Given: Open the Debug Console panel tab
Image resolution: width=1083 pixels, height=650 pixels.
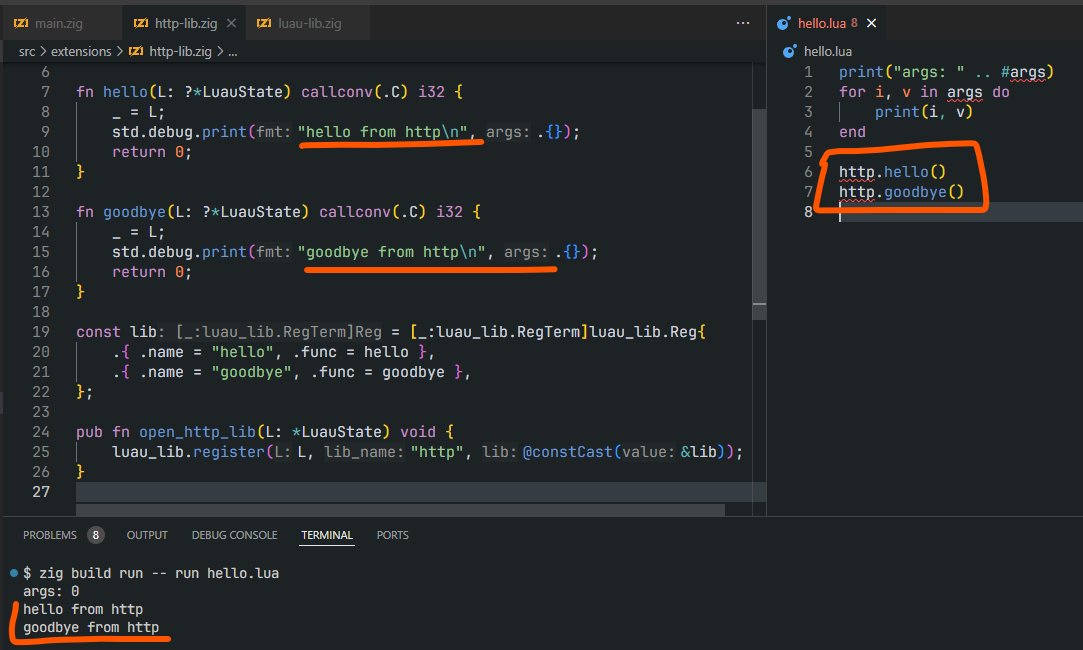Looking at the screenshot, I should pyautogui.click(x=234, y=535).
